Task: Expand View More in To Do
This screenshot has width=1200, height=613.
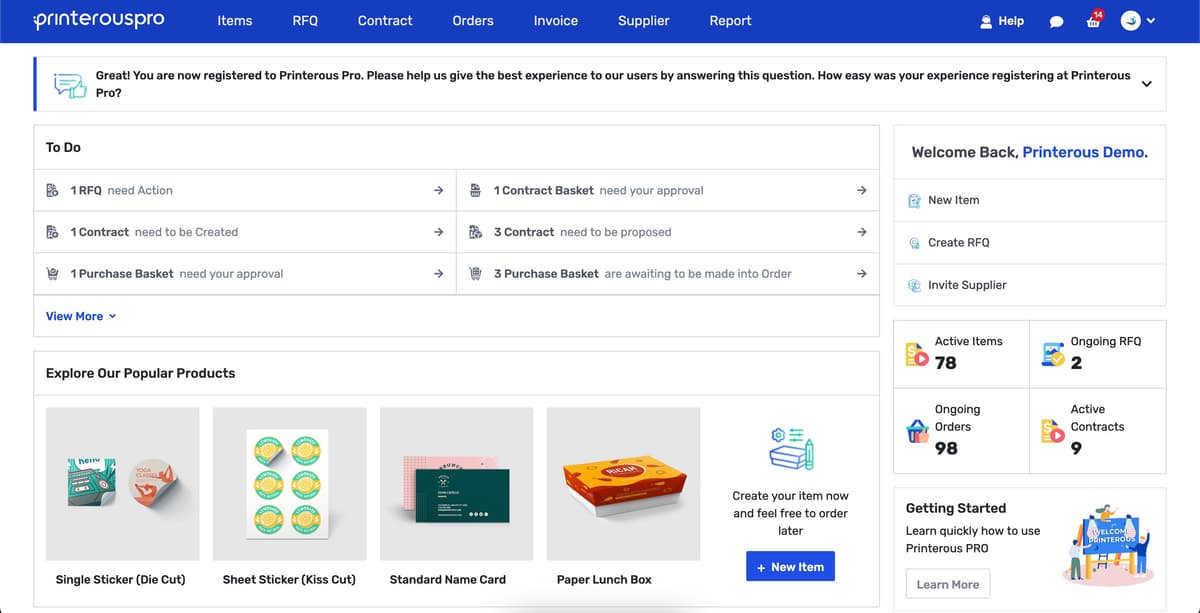Action: click(81, 316)
